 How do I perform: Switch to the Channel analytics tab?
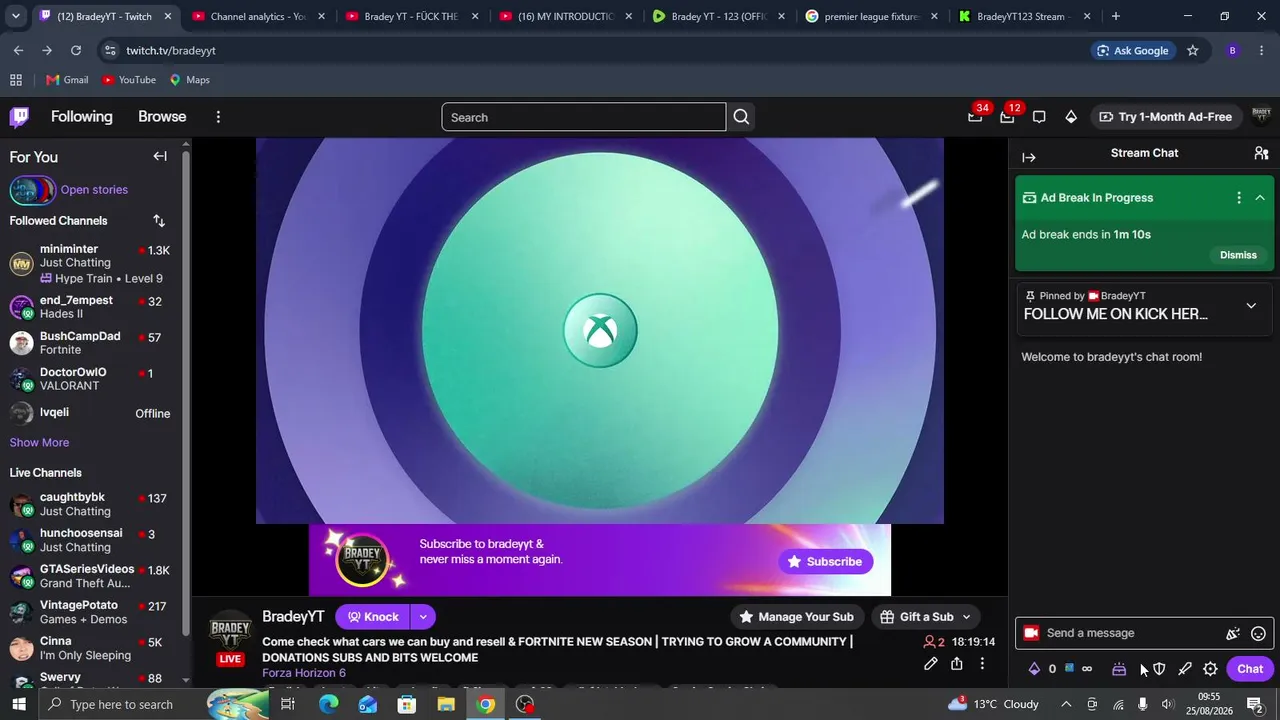[x=257, y=17]
